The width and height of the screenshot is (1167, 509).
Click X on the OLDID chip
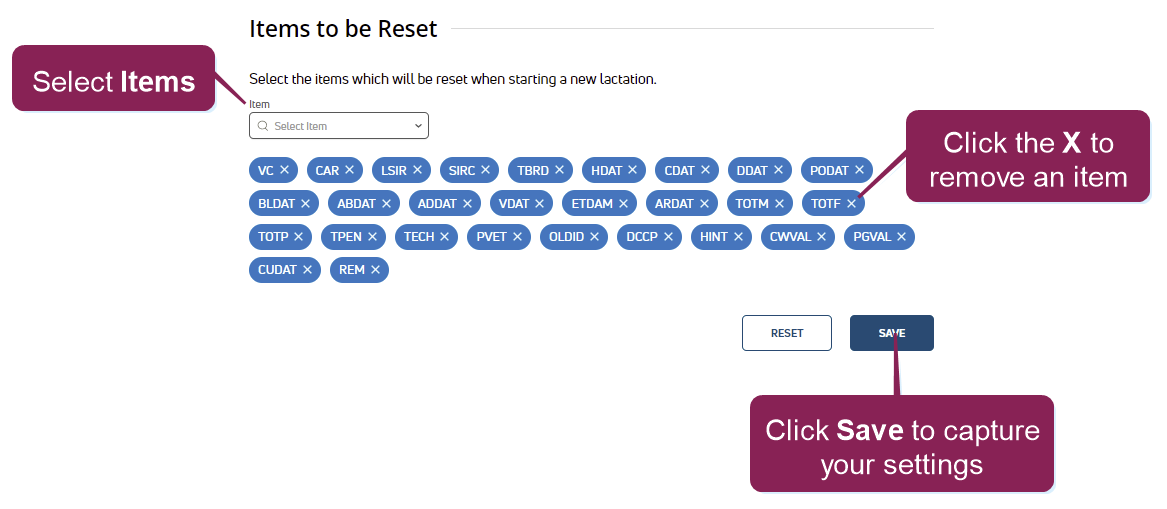click(594, 237)
